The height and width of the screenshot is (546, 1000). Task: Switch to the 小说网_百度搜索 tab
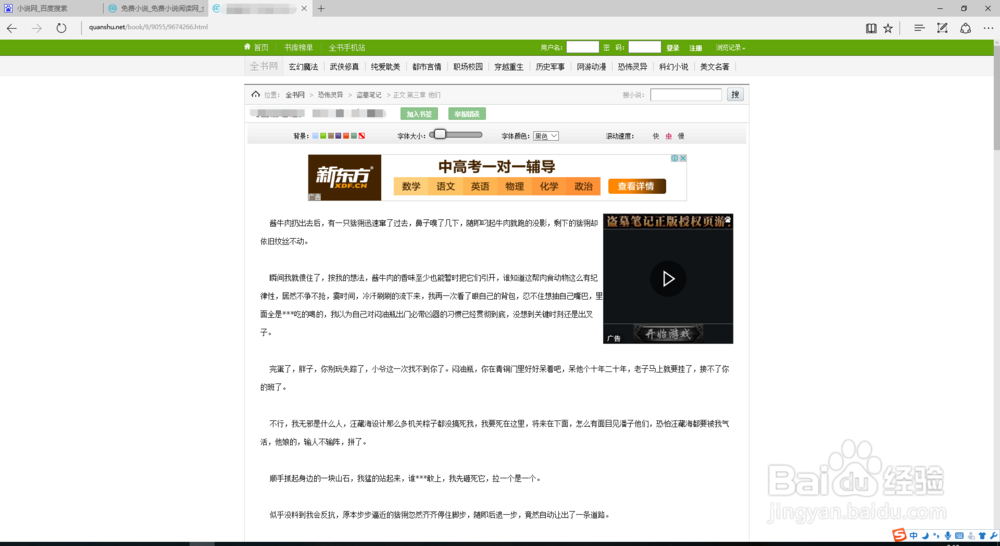click(x=51, y=8)
